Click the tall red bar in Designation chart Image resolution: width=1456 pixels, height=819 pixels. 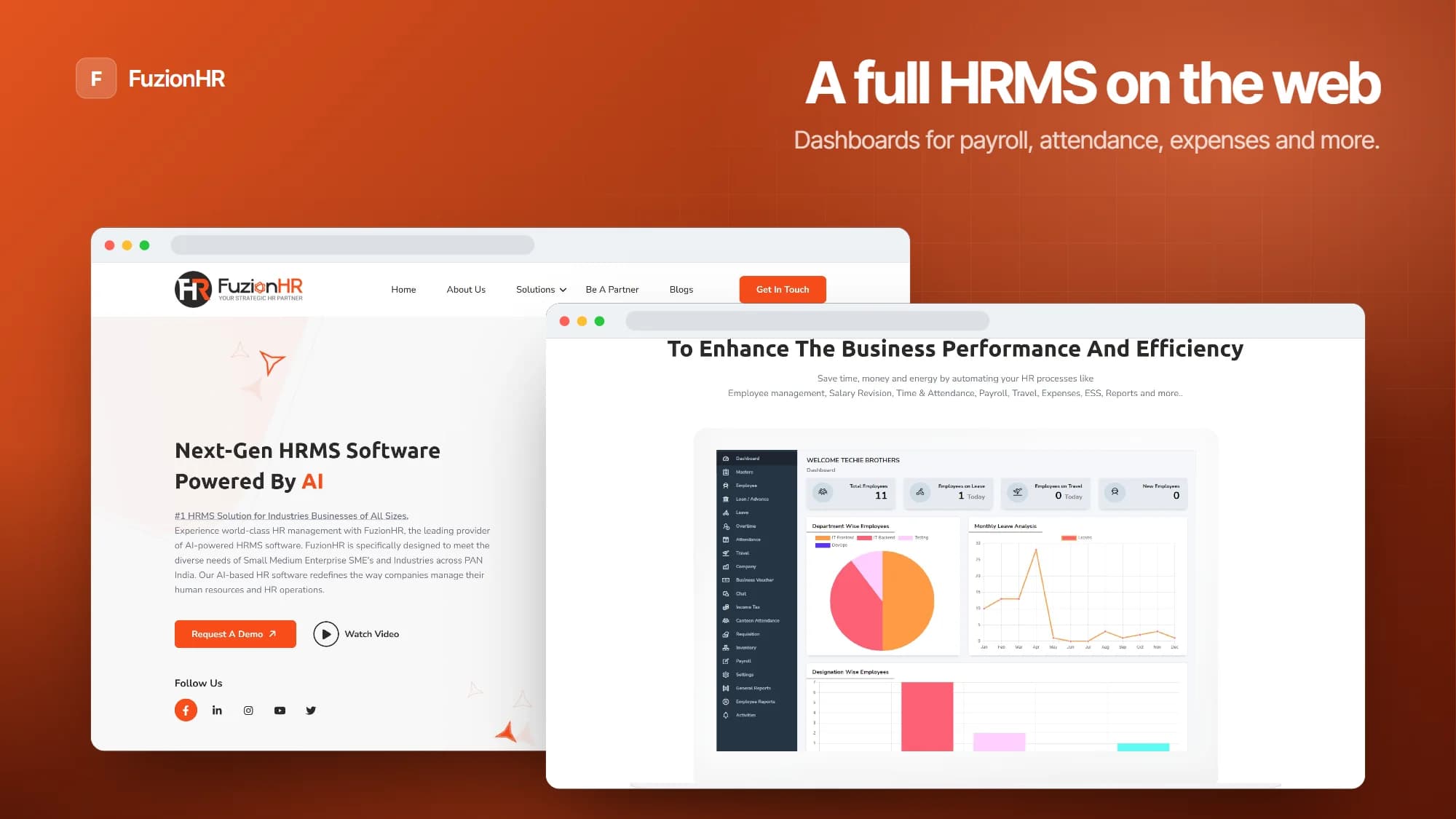(x=927, y=716)
